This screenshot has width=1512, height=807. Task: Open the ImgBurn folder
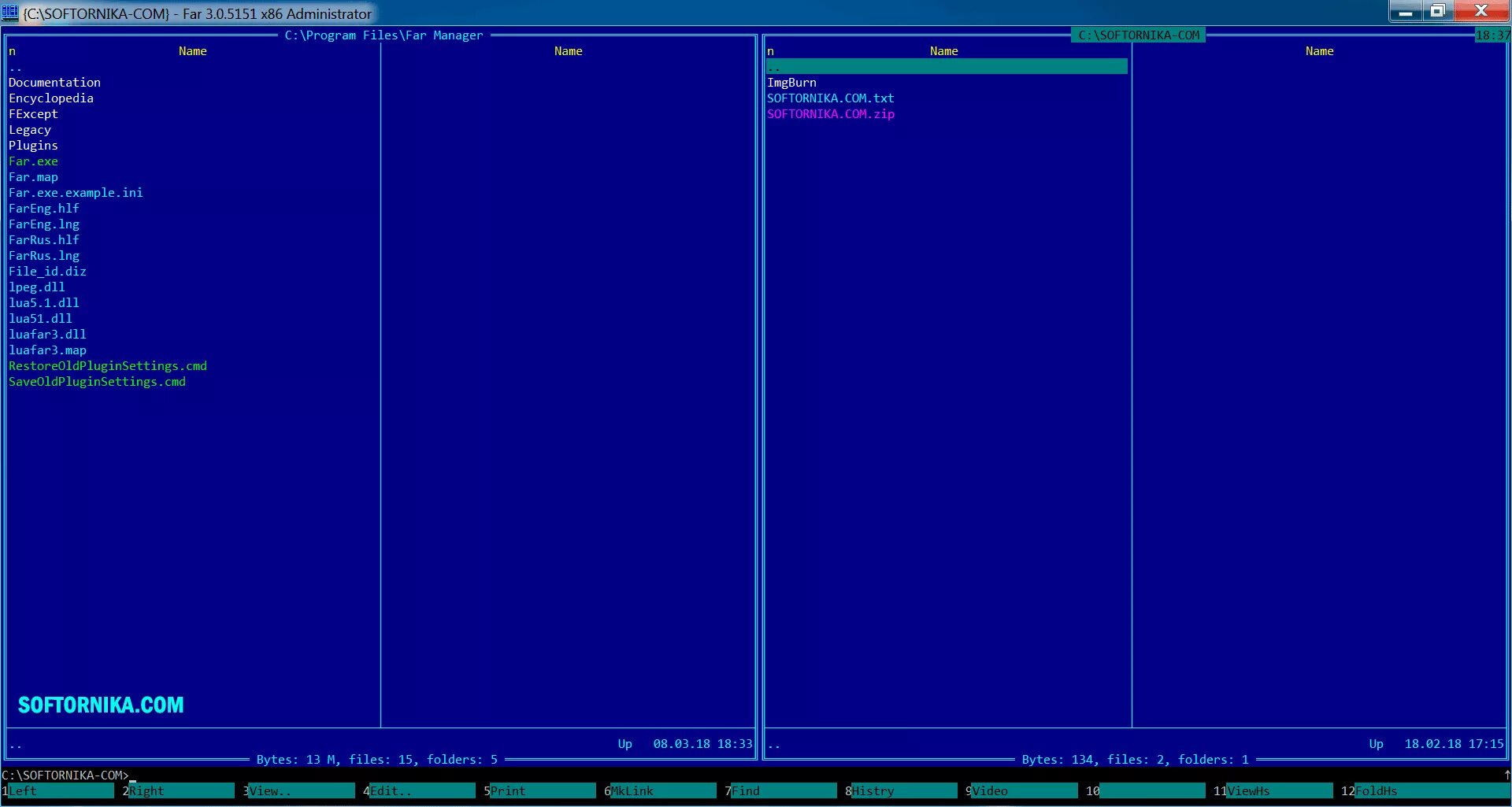(791, 82)
